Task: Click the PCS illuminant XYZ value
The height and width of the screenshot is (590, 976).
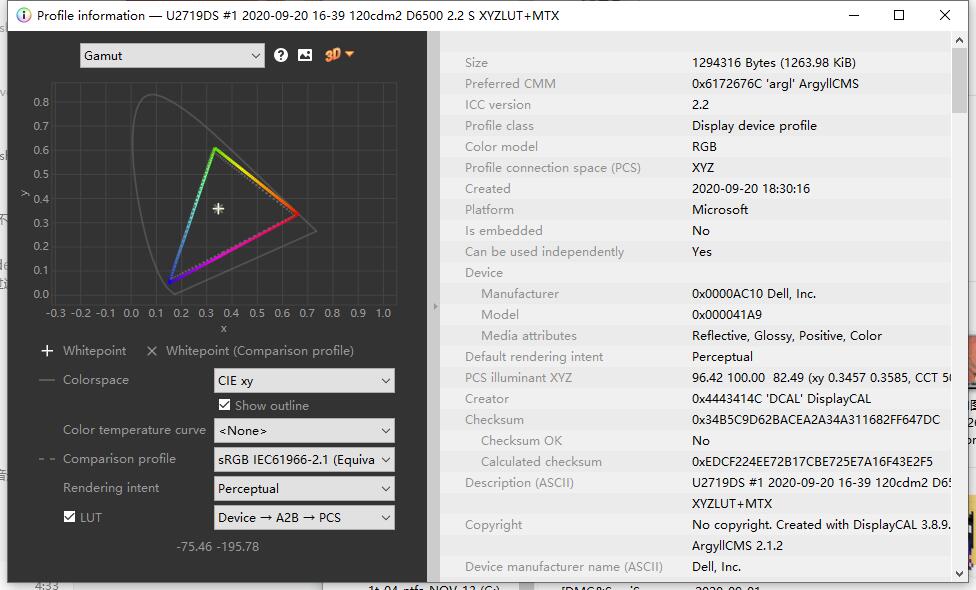Action: point(821,378)
